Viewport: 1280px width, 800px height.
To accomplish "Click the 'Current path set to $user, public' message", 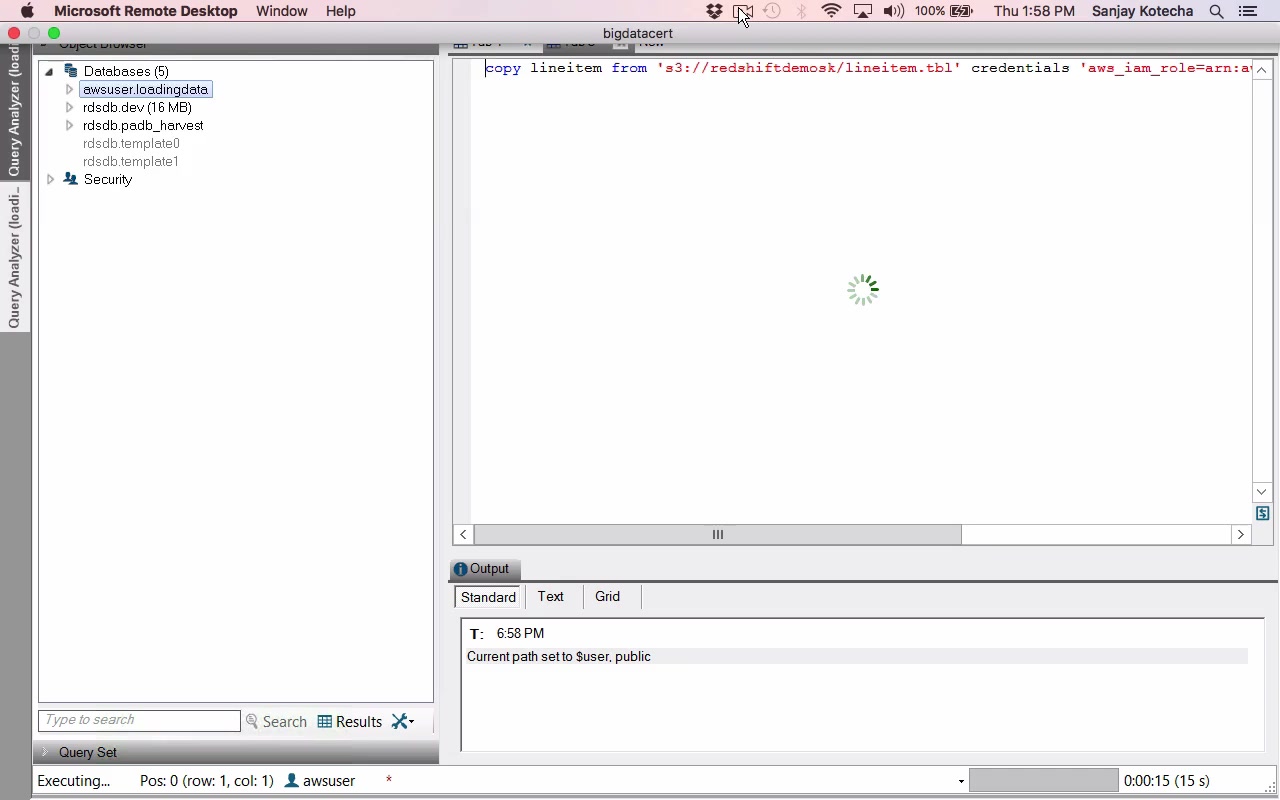I will tap(559, 657).
